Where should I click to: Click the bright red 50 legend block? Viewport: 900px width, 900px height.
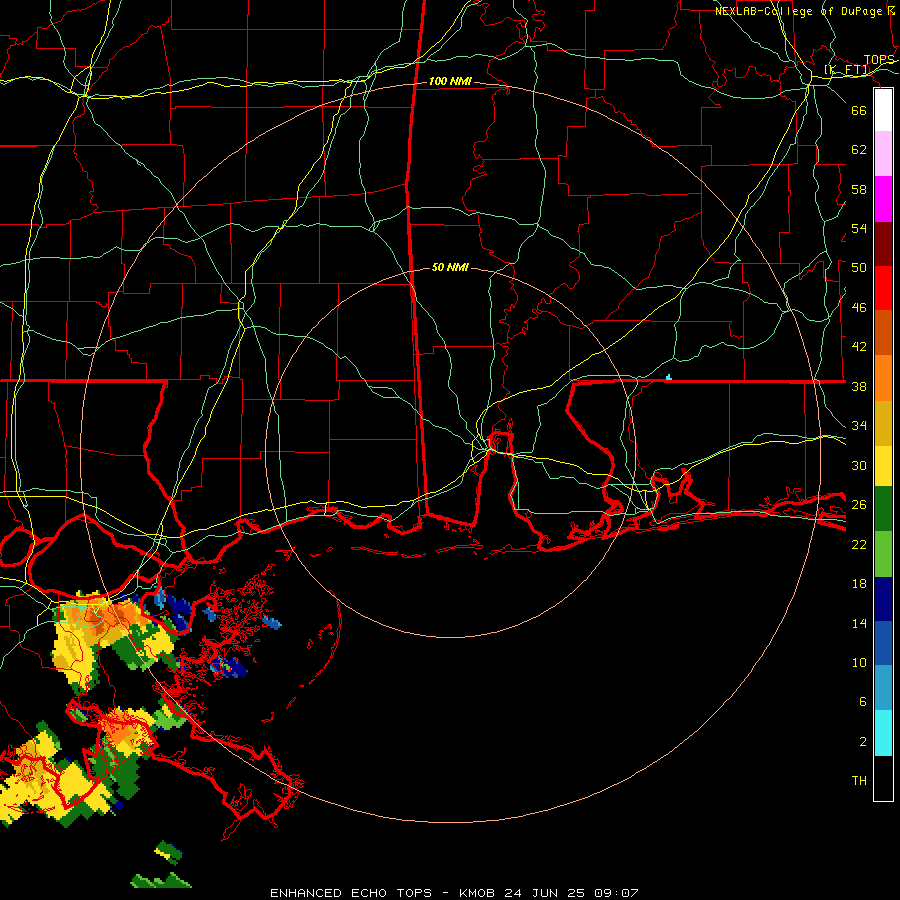tap(883, 288)
